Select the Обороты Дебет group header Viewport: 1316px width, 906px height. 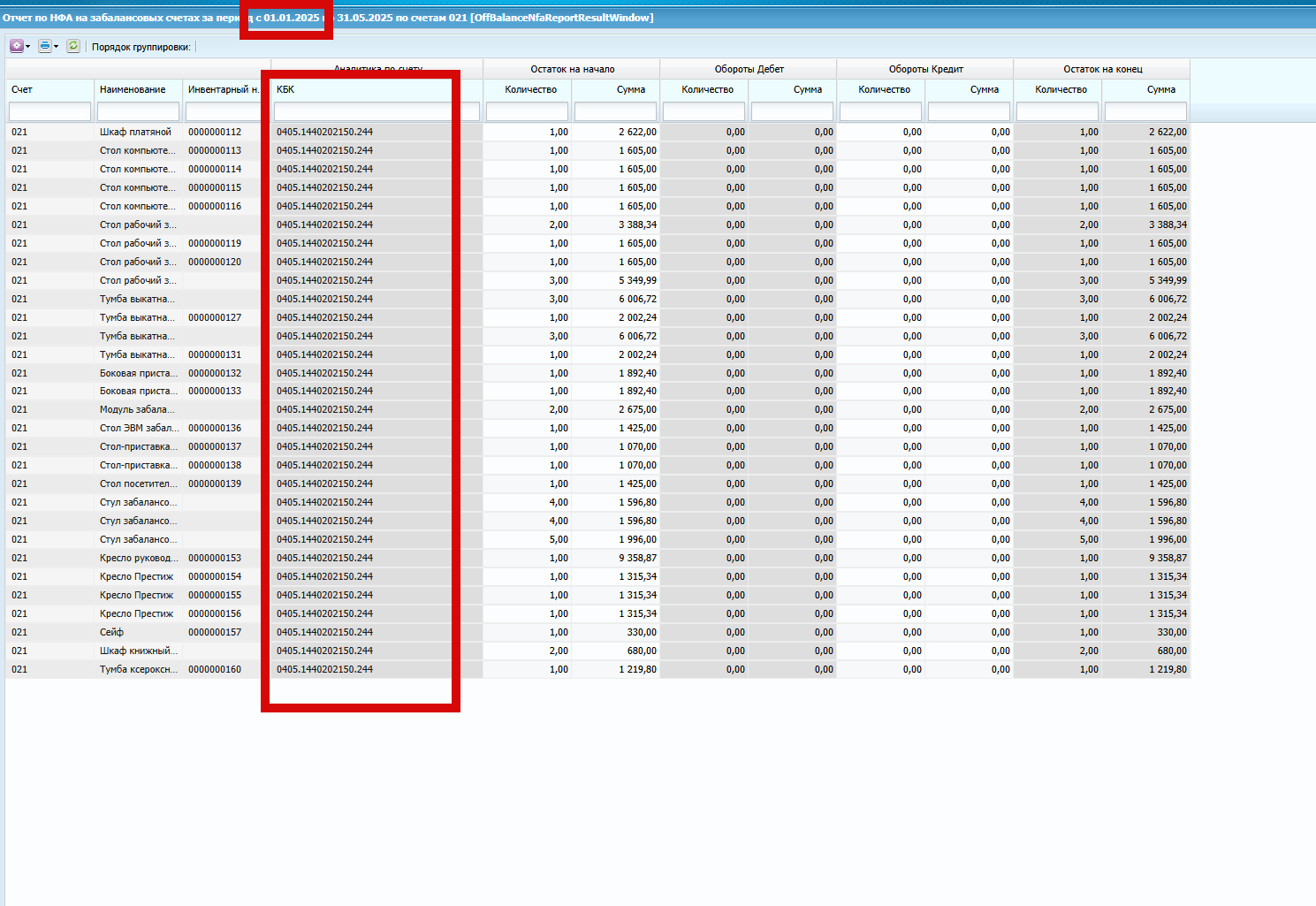(748, 69)
